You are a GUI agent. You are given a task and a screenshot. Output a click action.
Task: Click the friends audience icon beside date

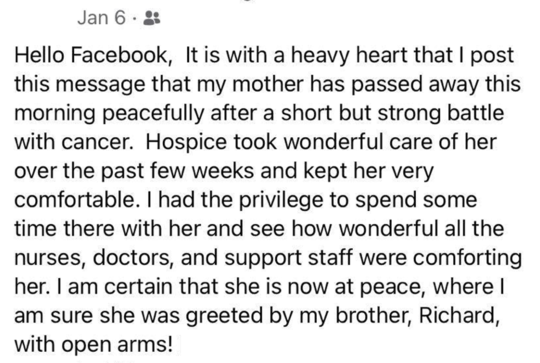[152, 18]
